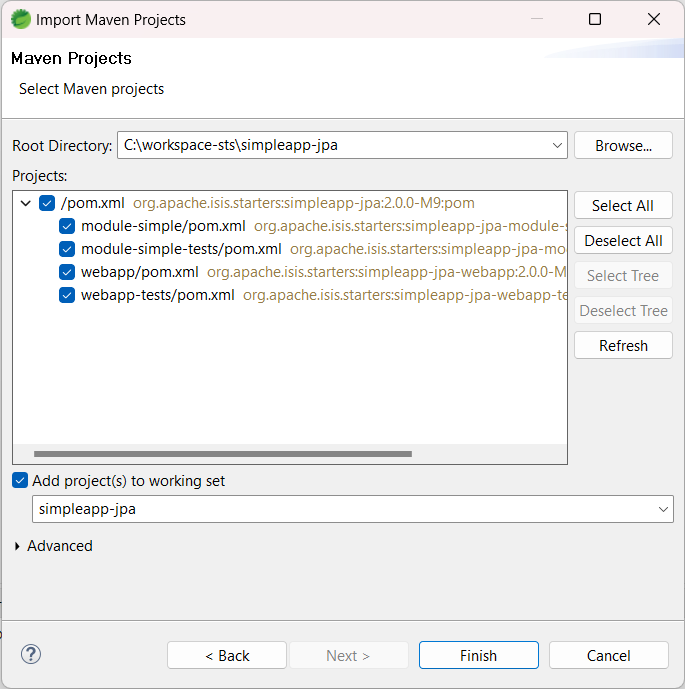Open the working set simpleapp-jpa dropdown
Image resolution: width=685 pixels, height=689 pixels.
[662, 509]
